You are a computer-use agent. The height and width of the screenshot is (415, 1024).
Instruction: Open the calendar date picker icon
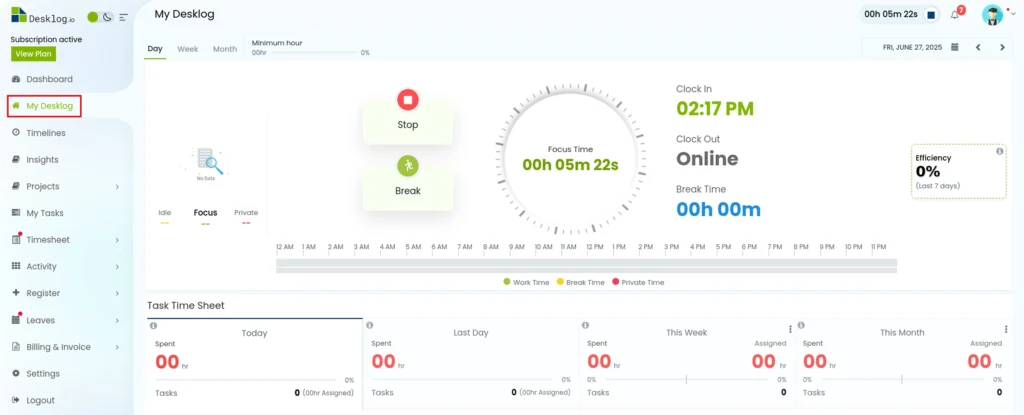[x=955, y=47]
